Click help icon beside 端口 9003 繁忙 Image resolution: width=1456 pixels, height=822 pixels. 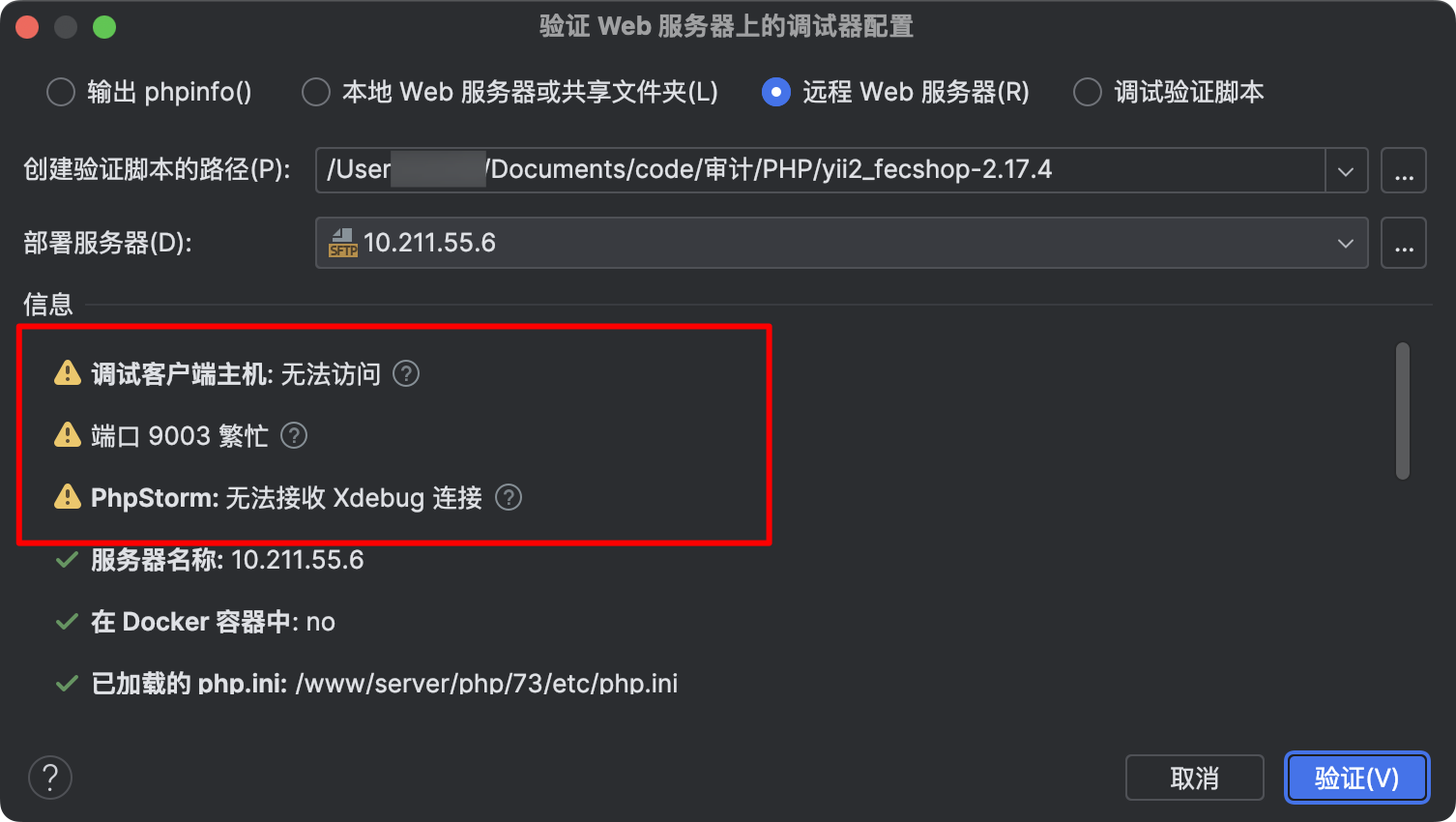tap(294, 435)
